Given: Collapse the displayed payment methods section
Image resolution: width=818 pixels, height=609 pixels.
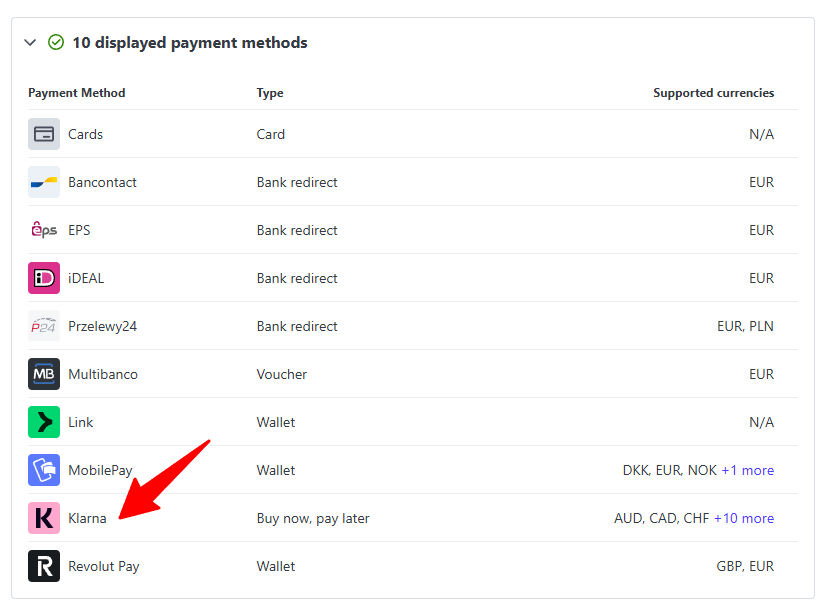Looking at the screenshot, I should coord(30,42).
